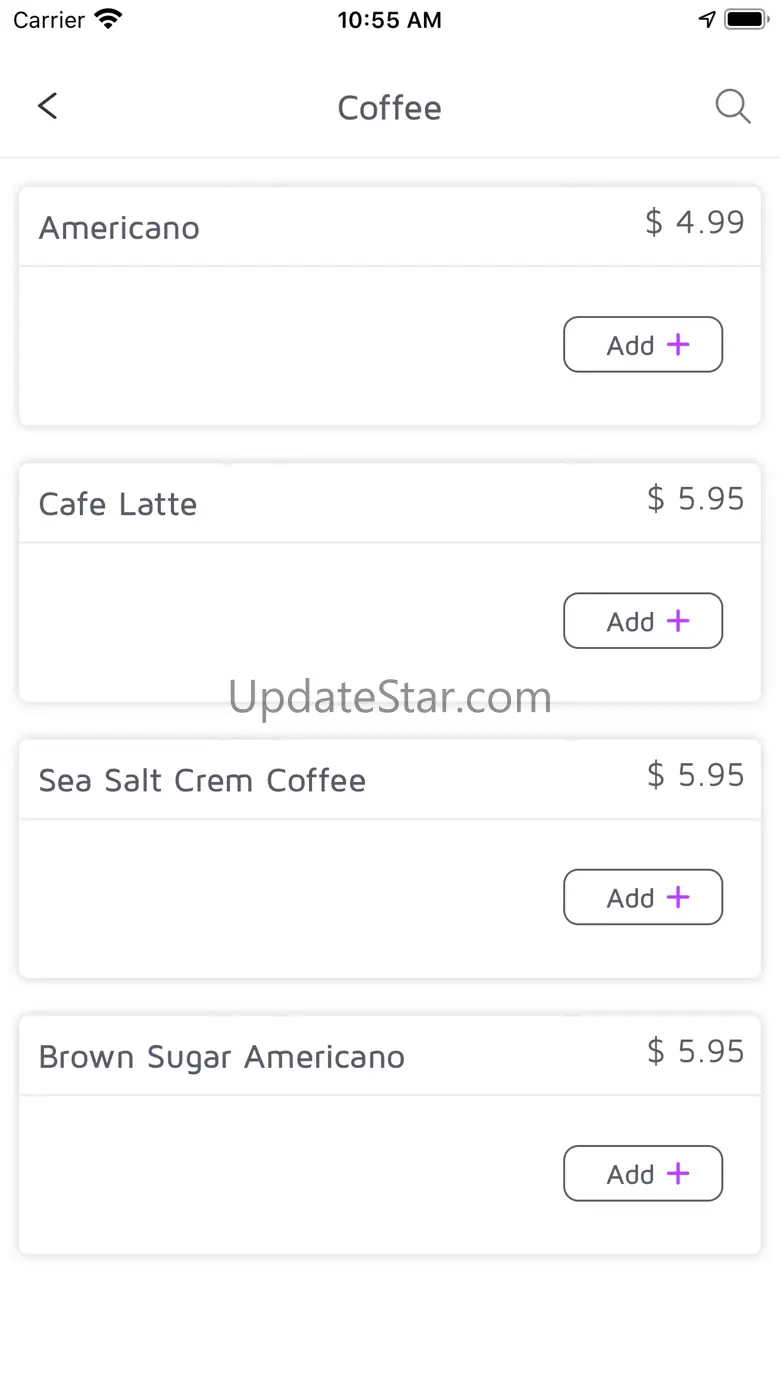Screen dimensions: 780x1387
Task: Tap the battery icon in status bar
Action: [745, 19]
